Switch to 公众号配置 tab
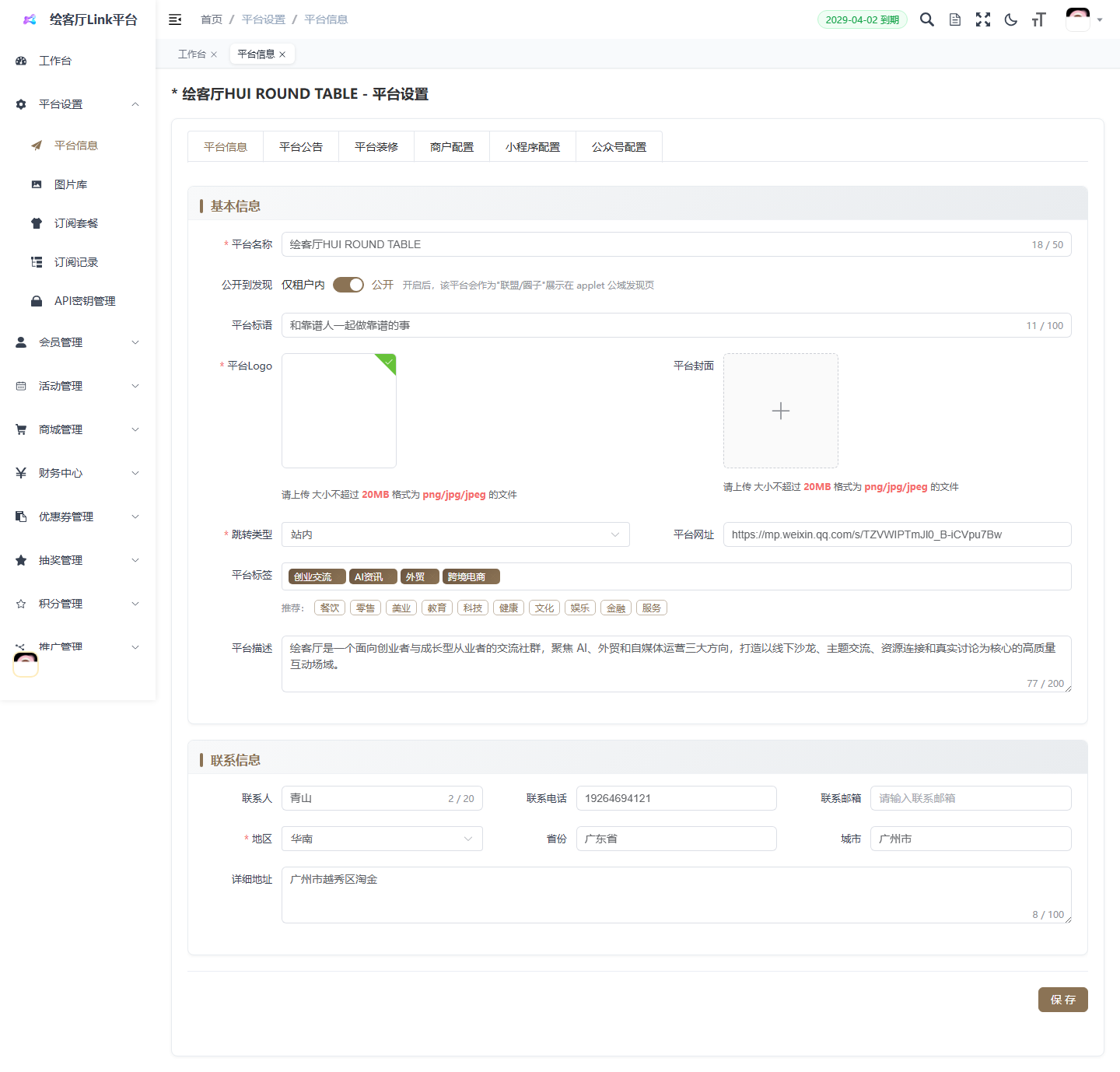 [x=619, y=146]
